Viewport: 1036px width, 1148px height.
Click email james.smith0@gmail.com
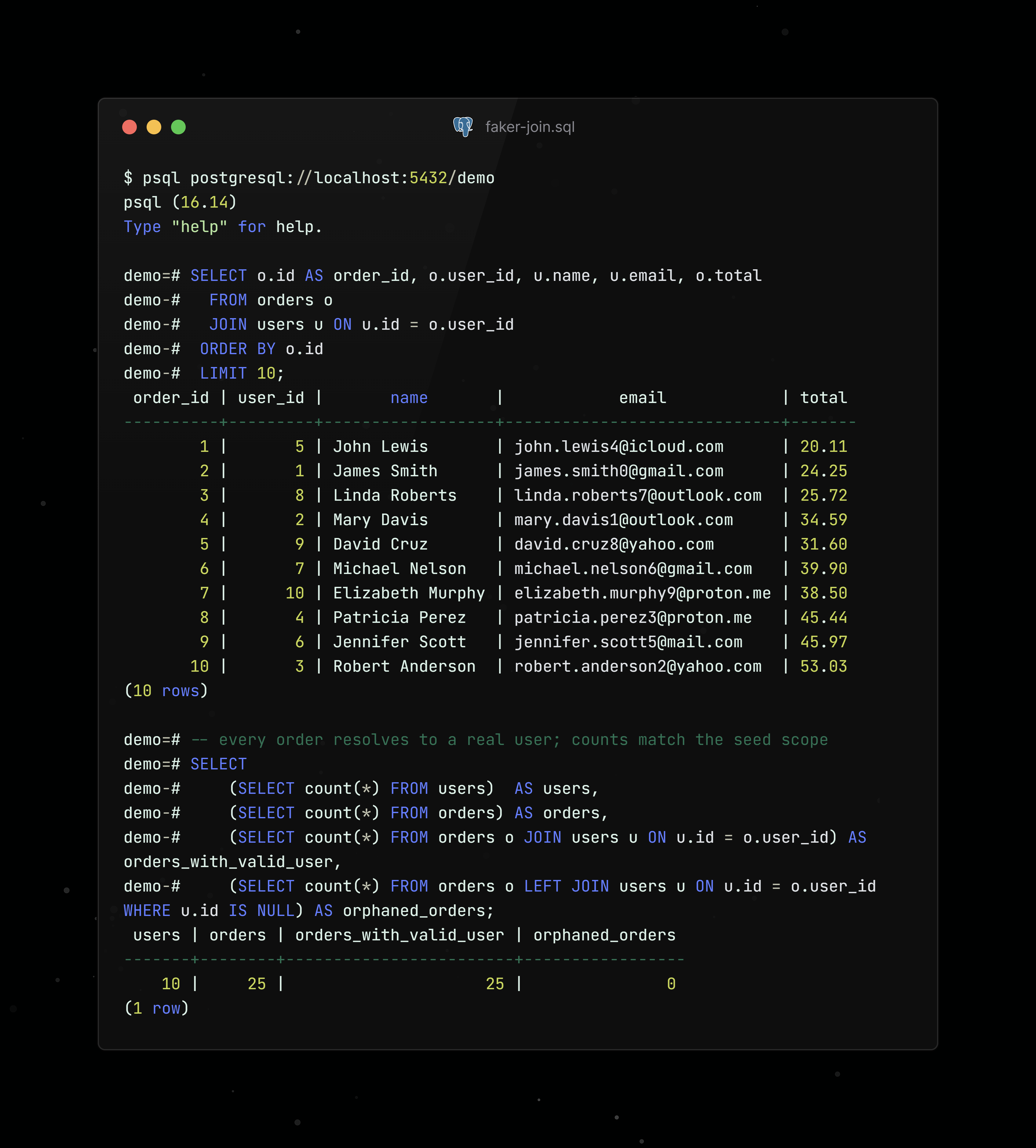point(619,471)
